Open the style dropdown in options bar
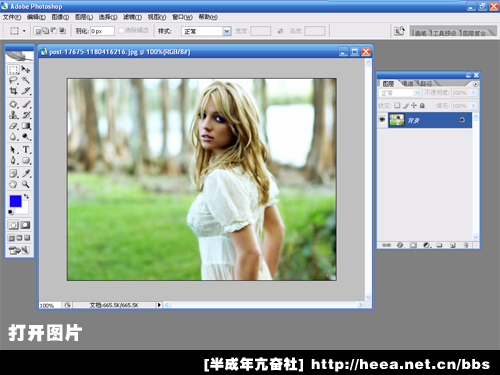This screenshot has width=500, height=375. [x=206, y=31]
